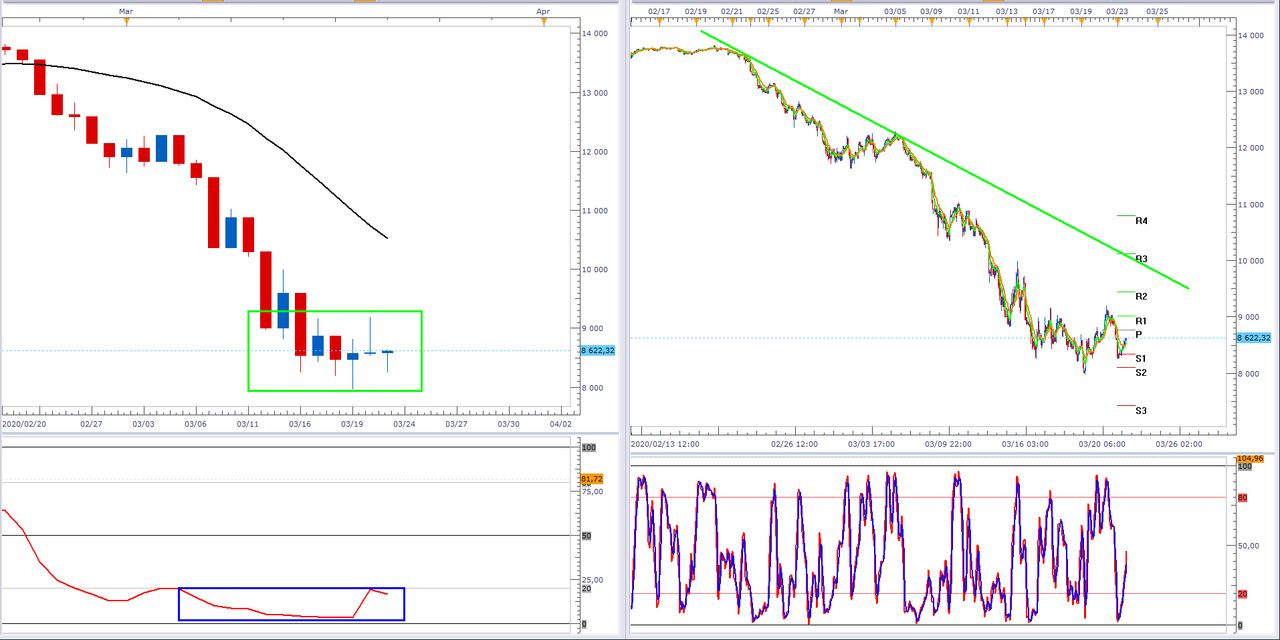
Task: Select the 03/09 22:00 time label
Action: tap(948, 443)
